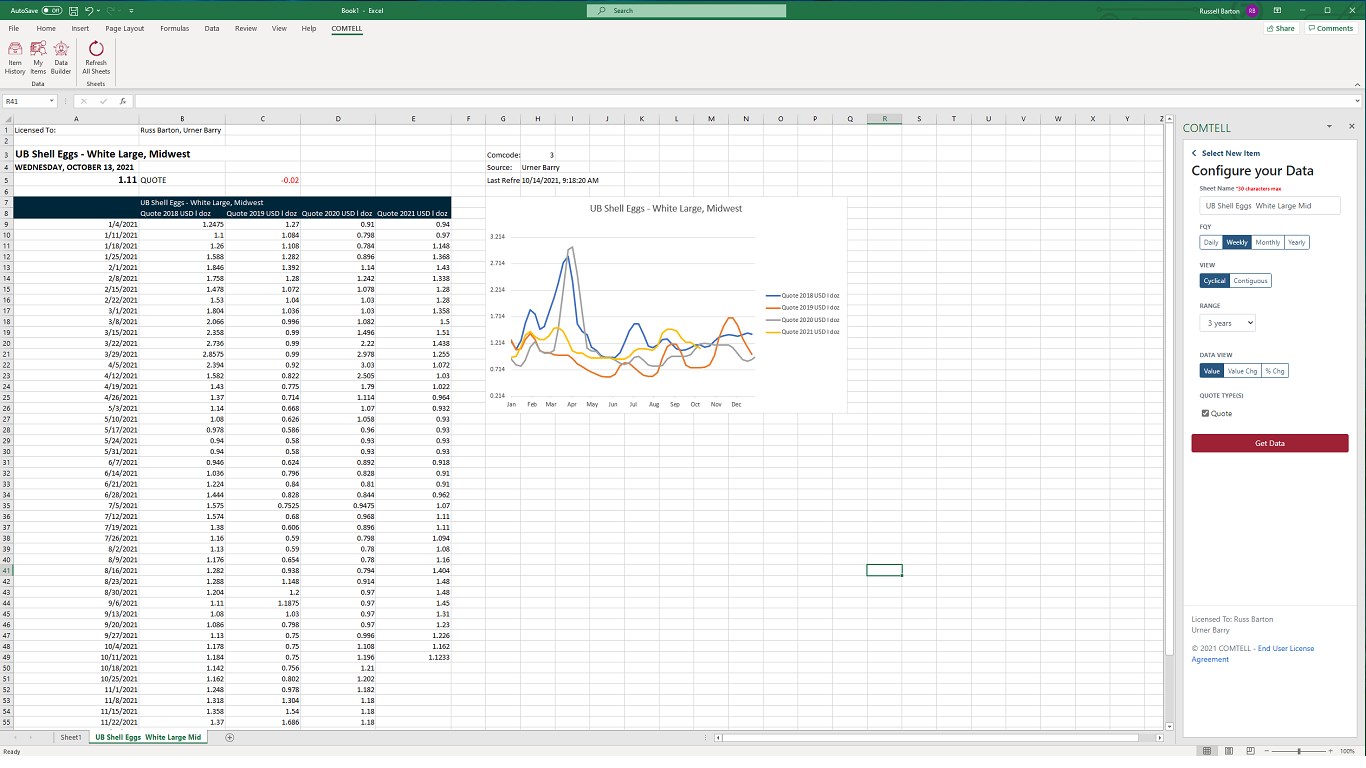This screenshot has width=1366, height=768.
Task: Click the horizontal scrollbar track
Action: [x=932, y=737]
